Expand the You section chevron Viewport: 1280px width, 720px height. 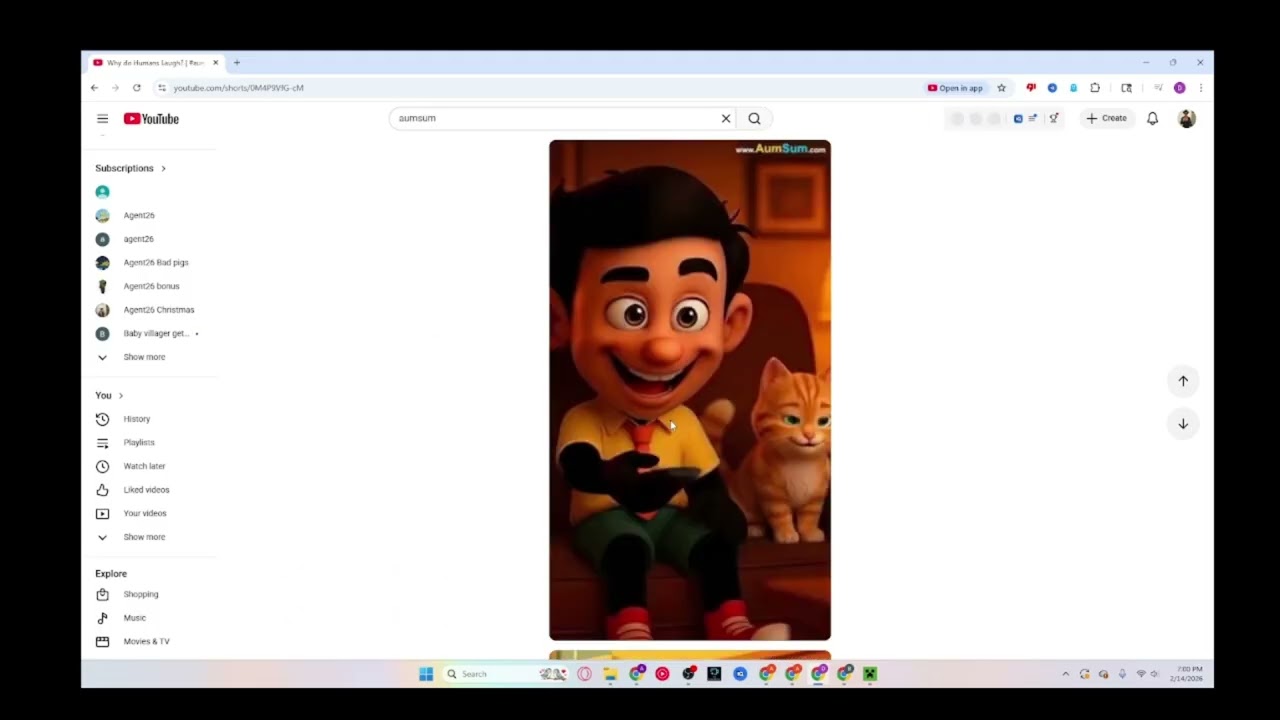[x=121, y=395]
